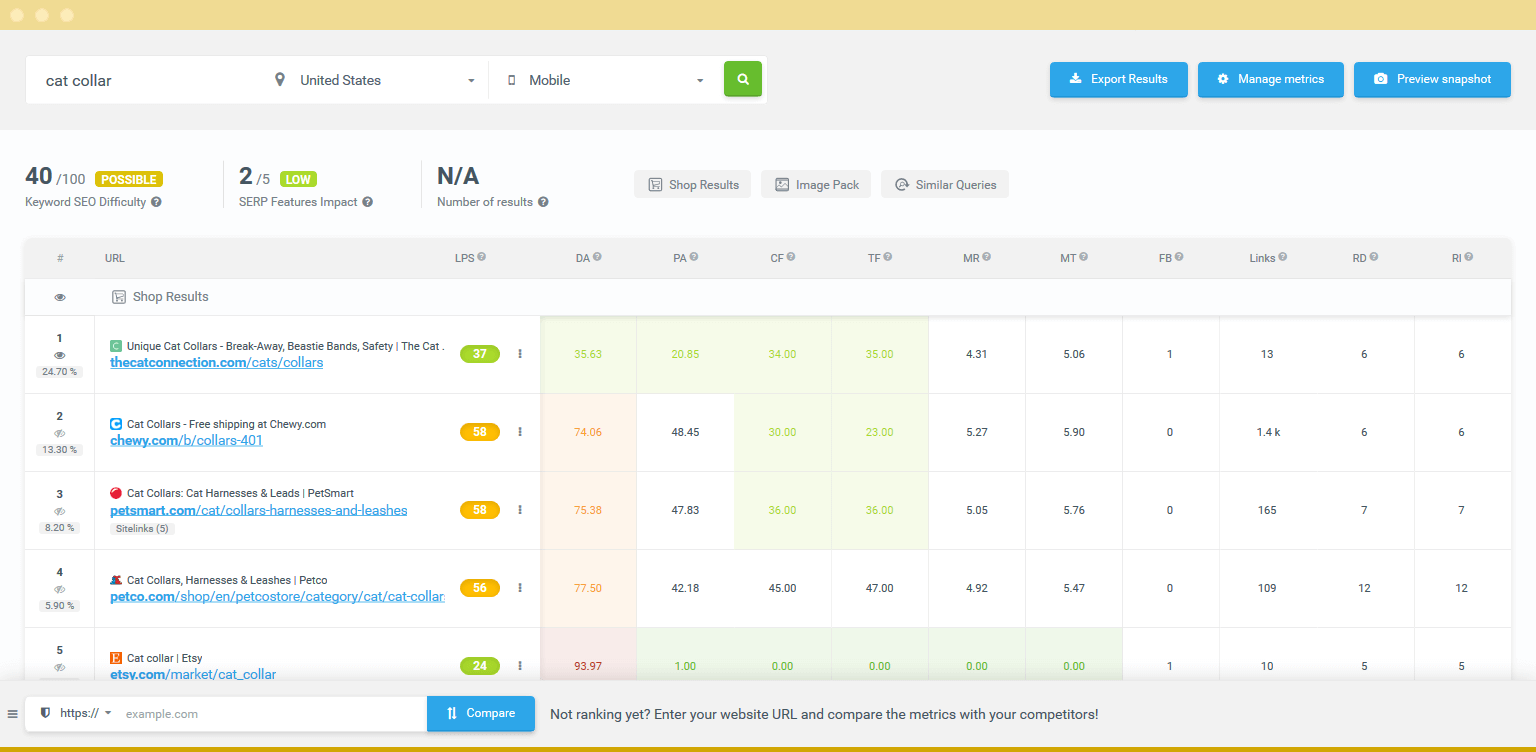
Task: Open the three-dot menu on the Etsy result
Action: tap(519, 665)
